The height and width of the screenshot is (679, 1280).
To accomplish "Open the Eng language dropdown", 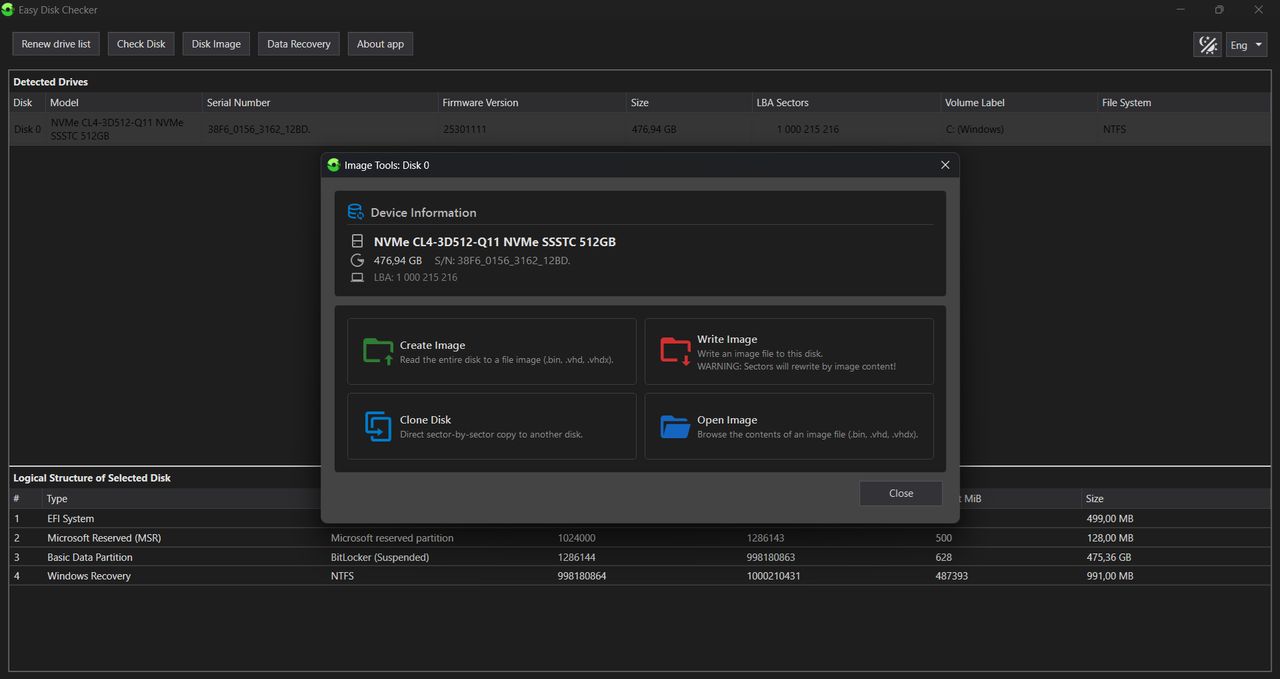I will point(1246,45).
